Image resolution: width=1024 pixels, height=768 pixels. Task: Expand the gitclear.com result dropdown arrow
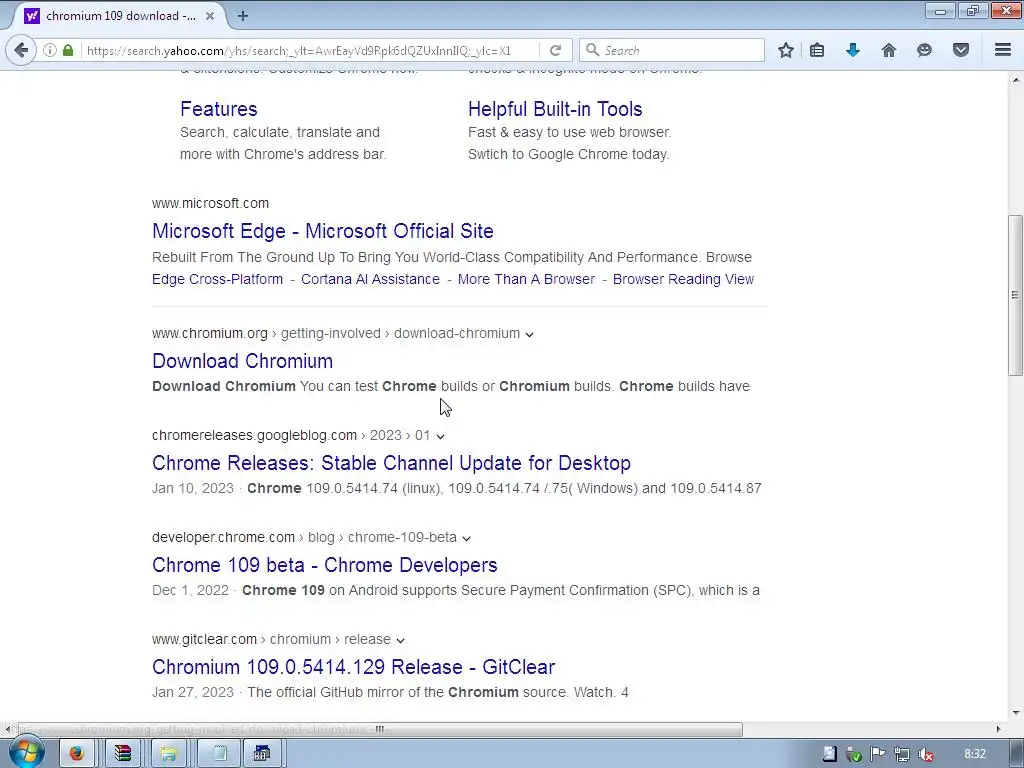(x=400, y=640)
